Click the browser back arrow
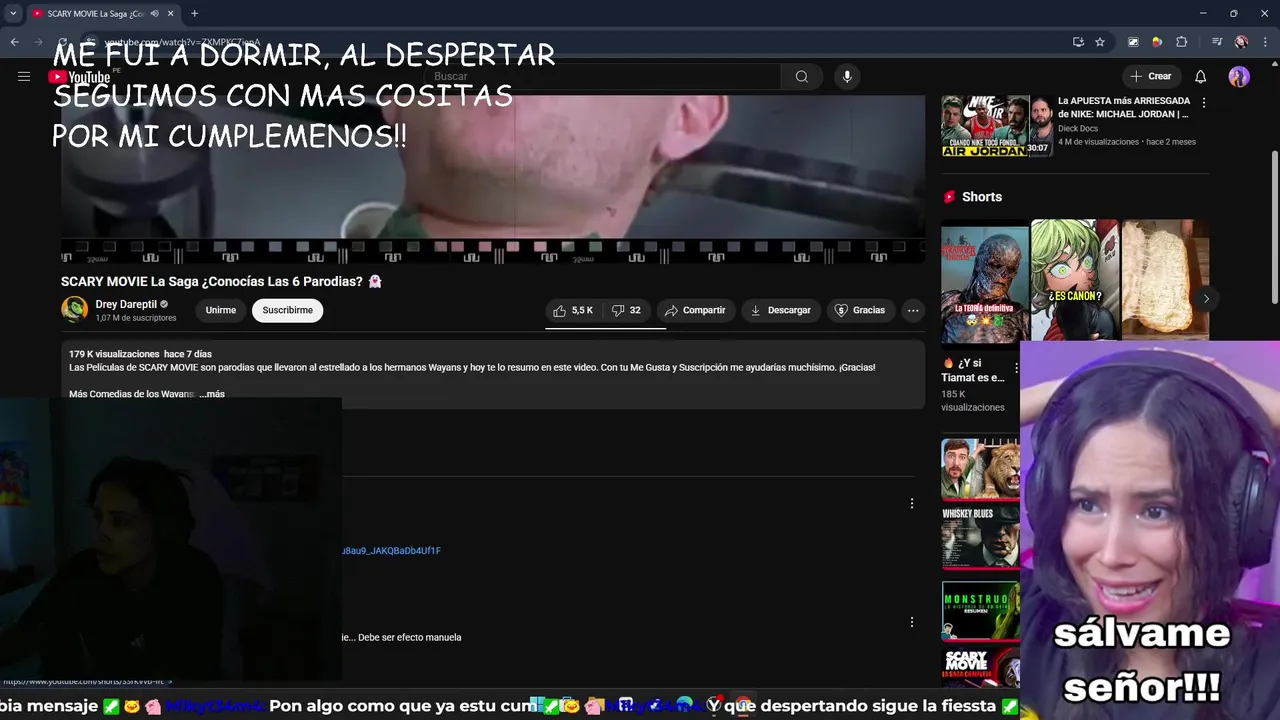The width and height of the screenshot is (1280, 720). pyautogui.click(x=14, y=42)
